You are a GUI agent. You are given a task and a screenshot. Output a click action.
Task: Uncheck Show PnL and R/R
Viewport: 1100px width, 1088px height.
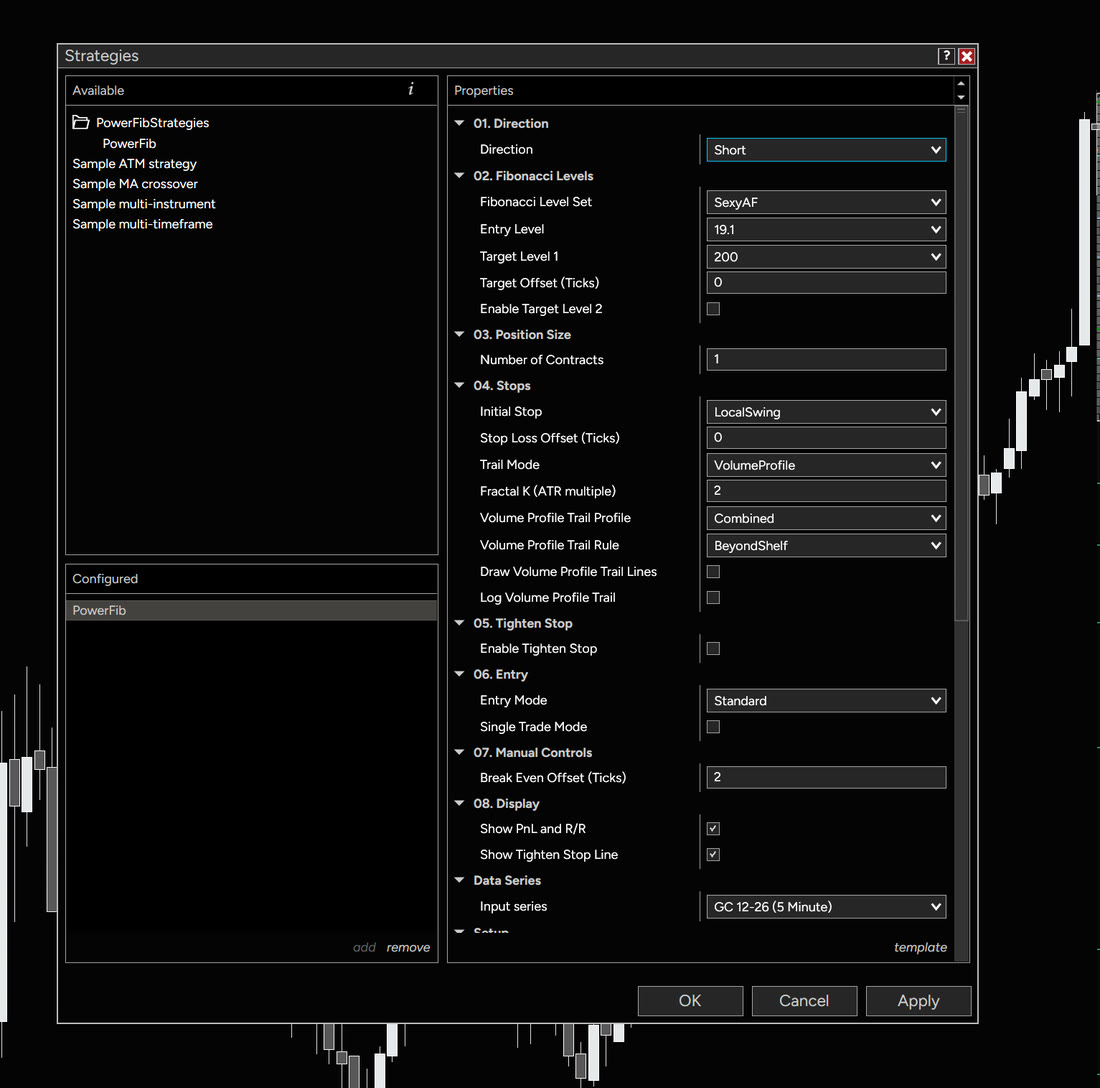tap(713, 829)
